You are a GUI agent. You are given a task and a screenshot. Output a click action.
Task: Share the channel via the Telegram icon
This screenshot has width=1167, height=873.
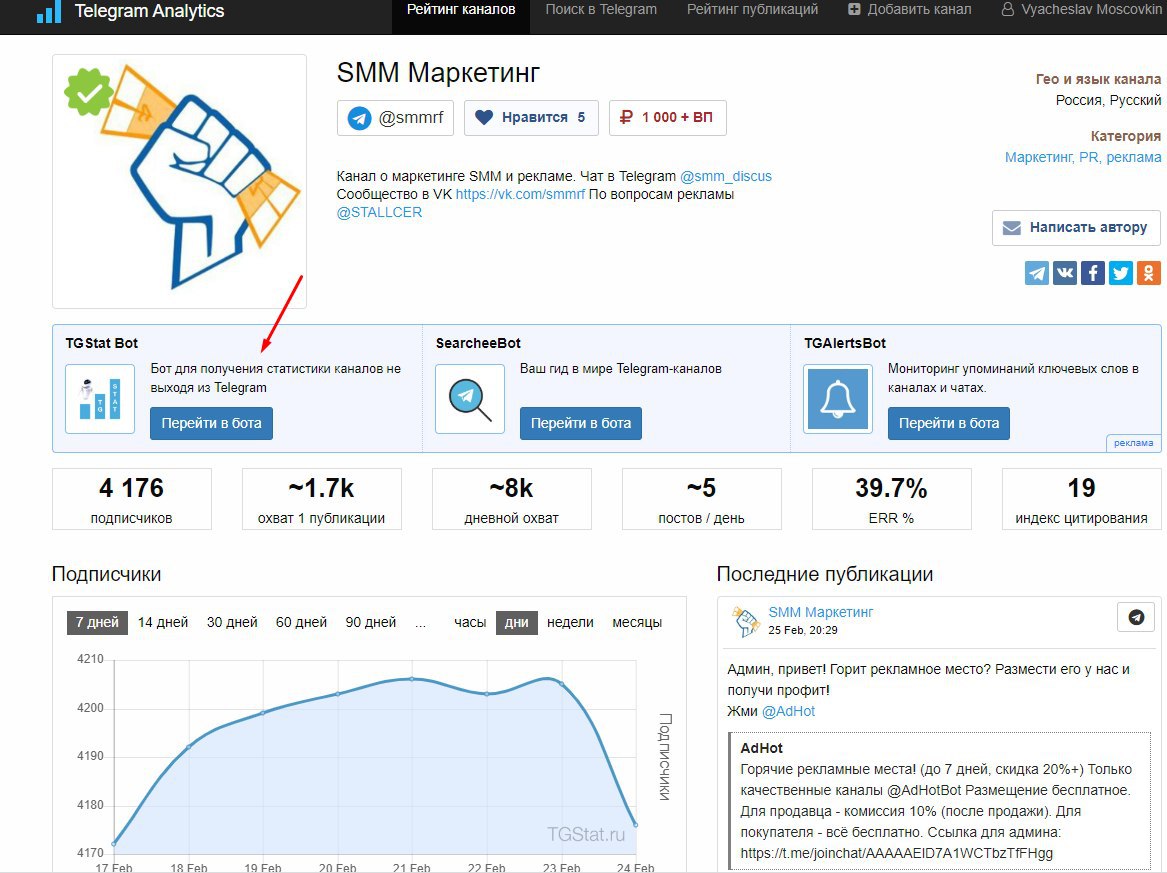point(1037,273)
